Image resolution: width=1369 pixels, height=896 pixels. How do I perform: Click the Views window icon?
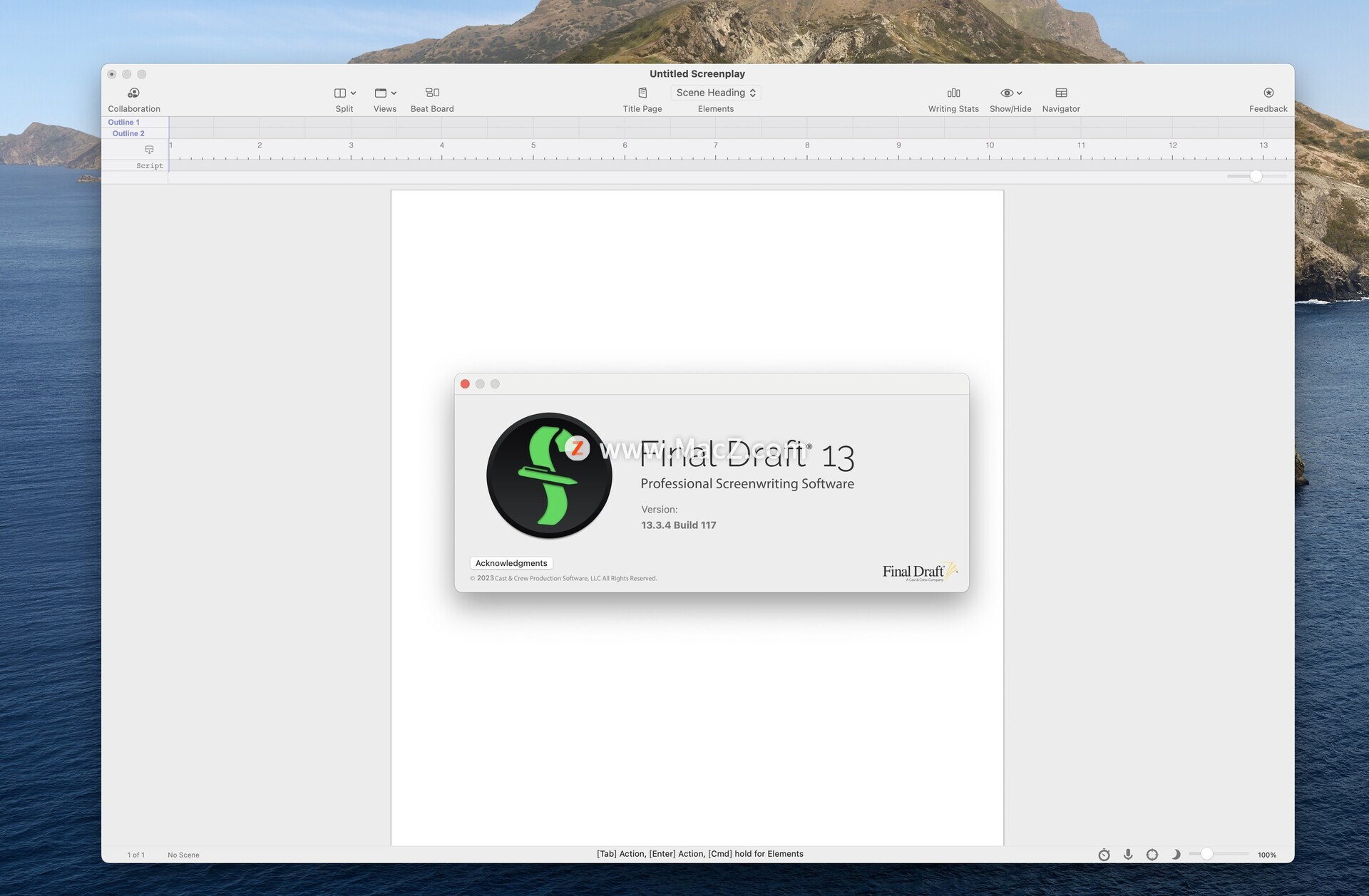pyautogui.click(x=381, y=93)
